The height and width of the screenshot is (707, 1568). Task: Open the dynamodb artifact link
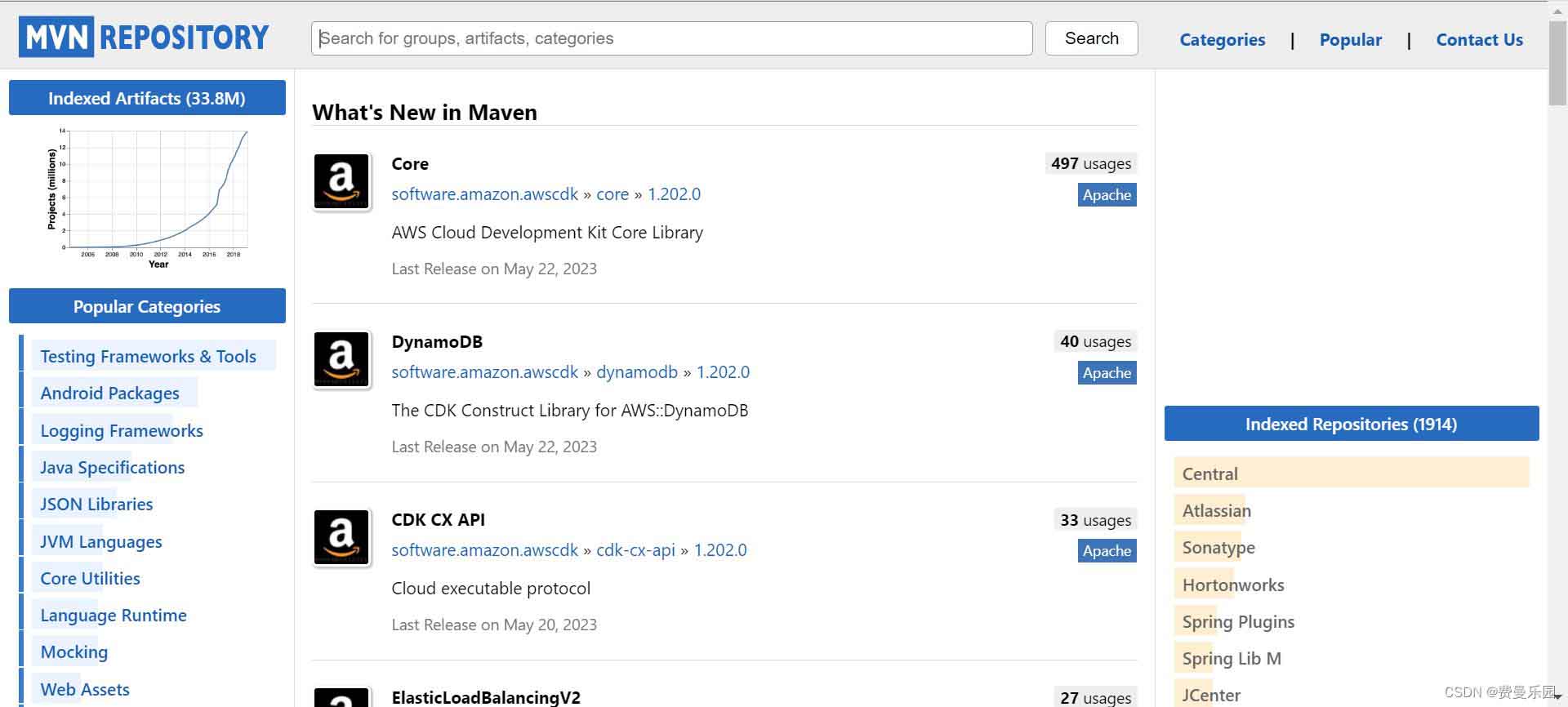(637, 372)
